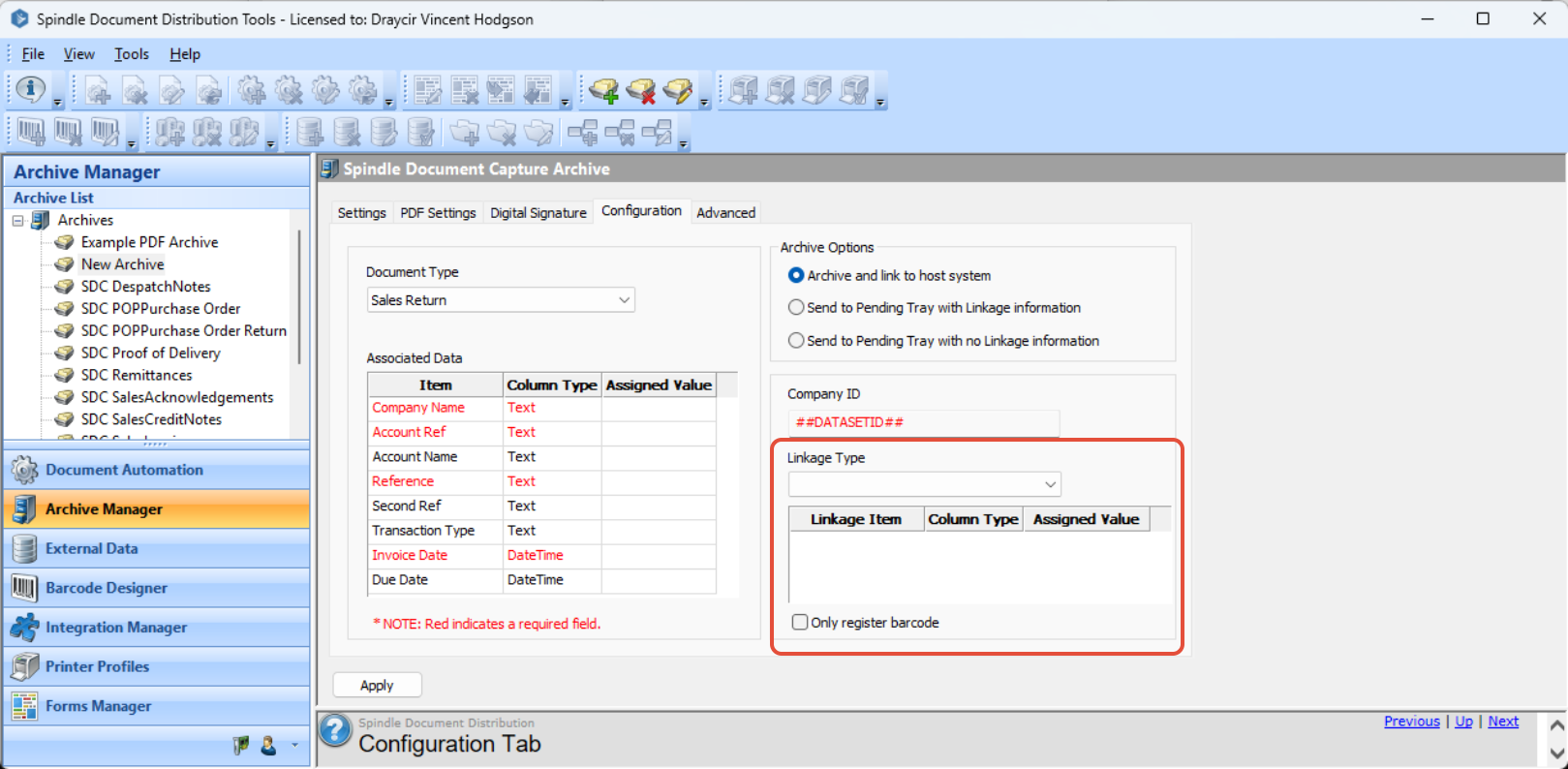
Task: Click the add folder icon
Action: pos(465,132)
